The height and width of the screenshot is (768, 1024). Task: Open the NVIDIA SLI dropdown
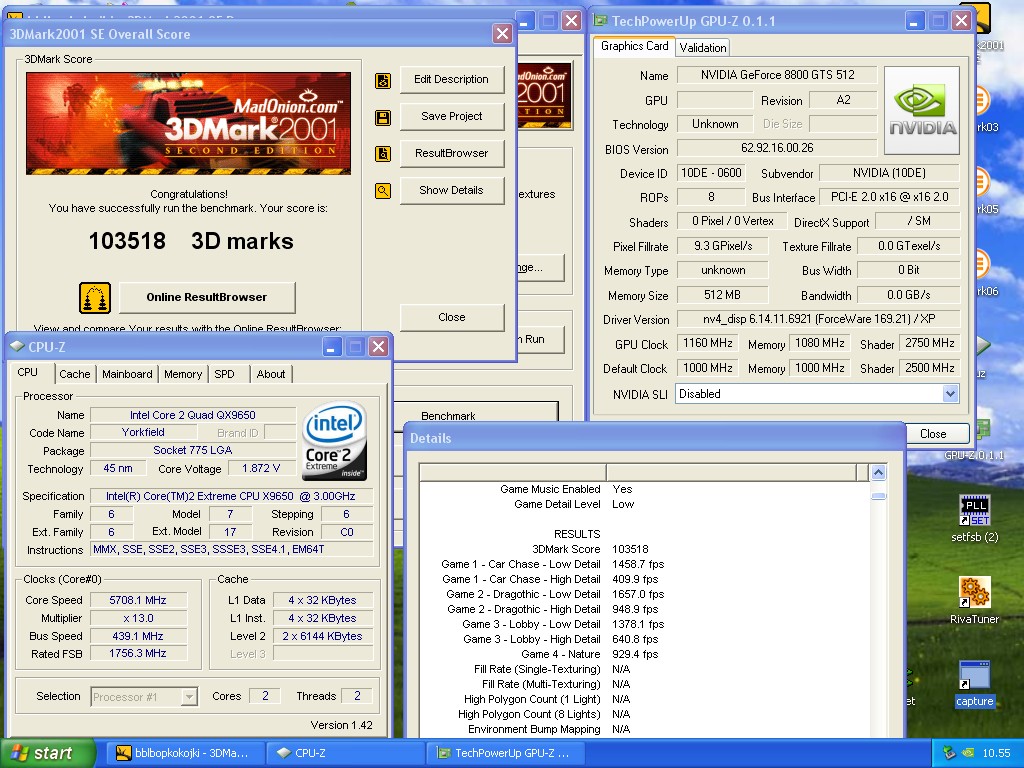(950, 394)
